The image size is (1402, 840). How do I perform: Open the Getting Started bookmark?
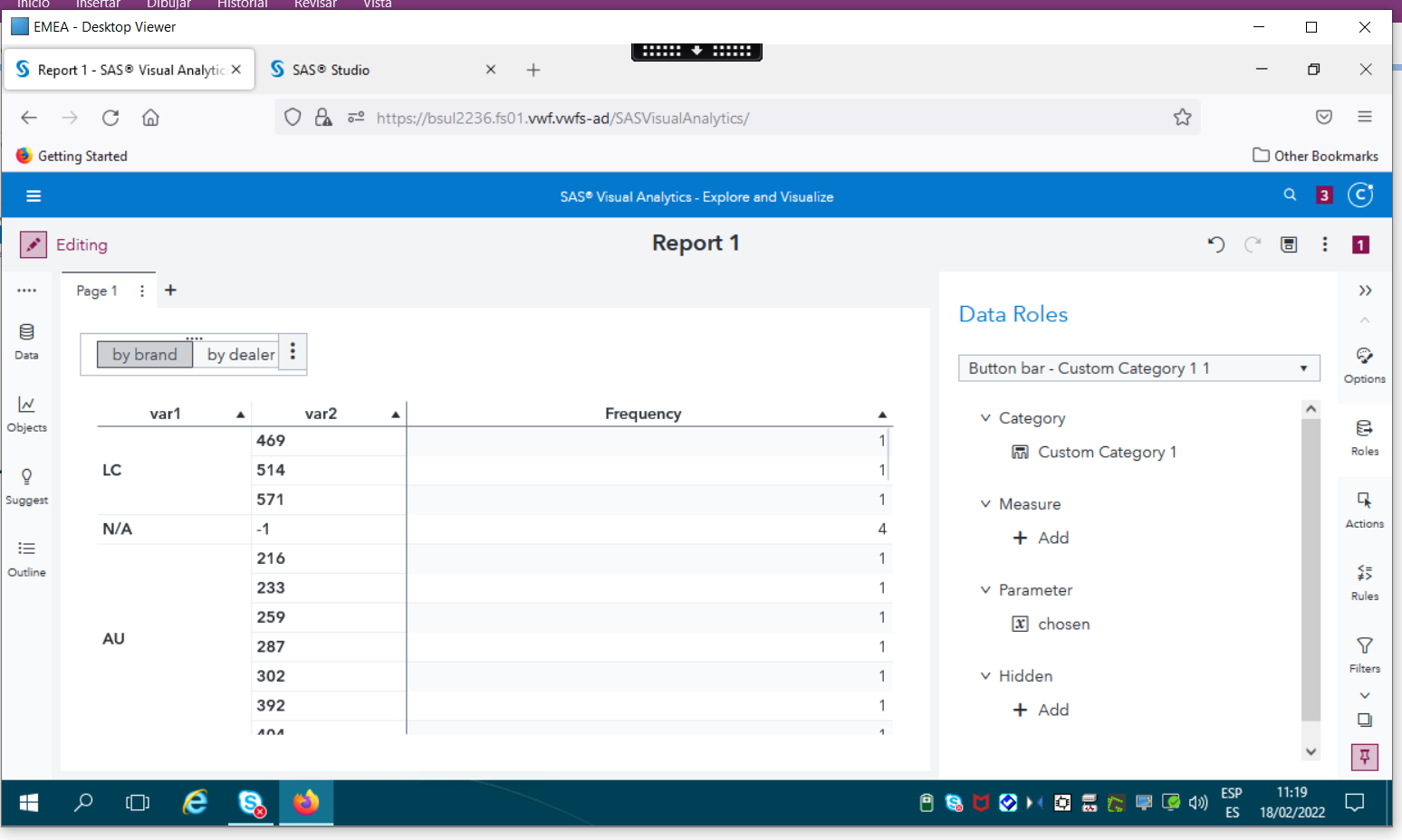click(71, 156)
